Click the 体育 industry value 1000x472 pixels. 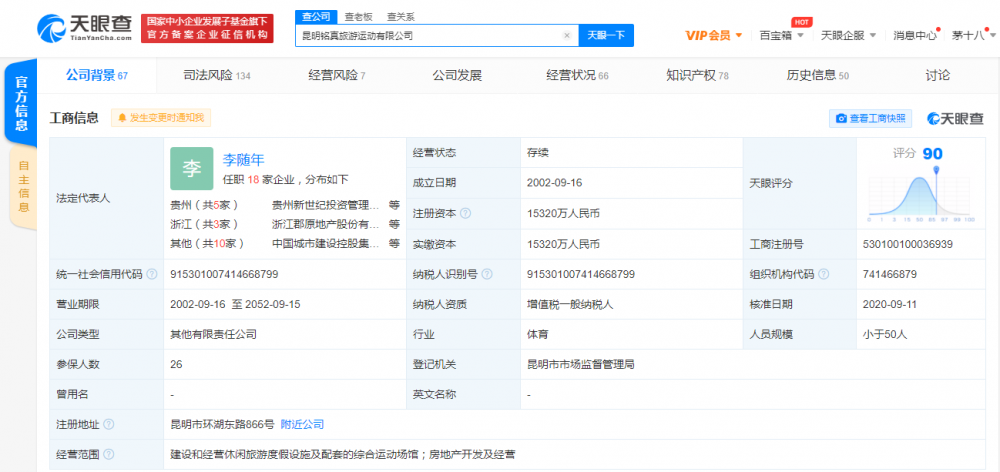click(538, 334)
